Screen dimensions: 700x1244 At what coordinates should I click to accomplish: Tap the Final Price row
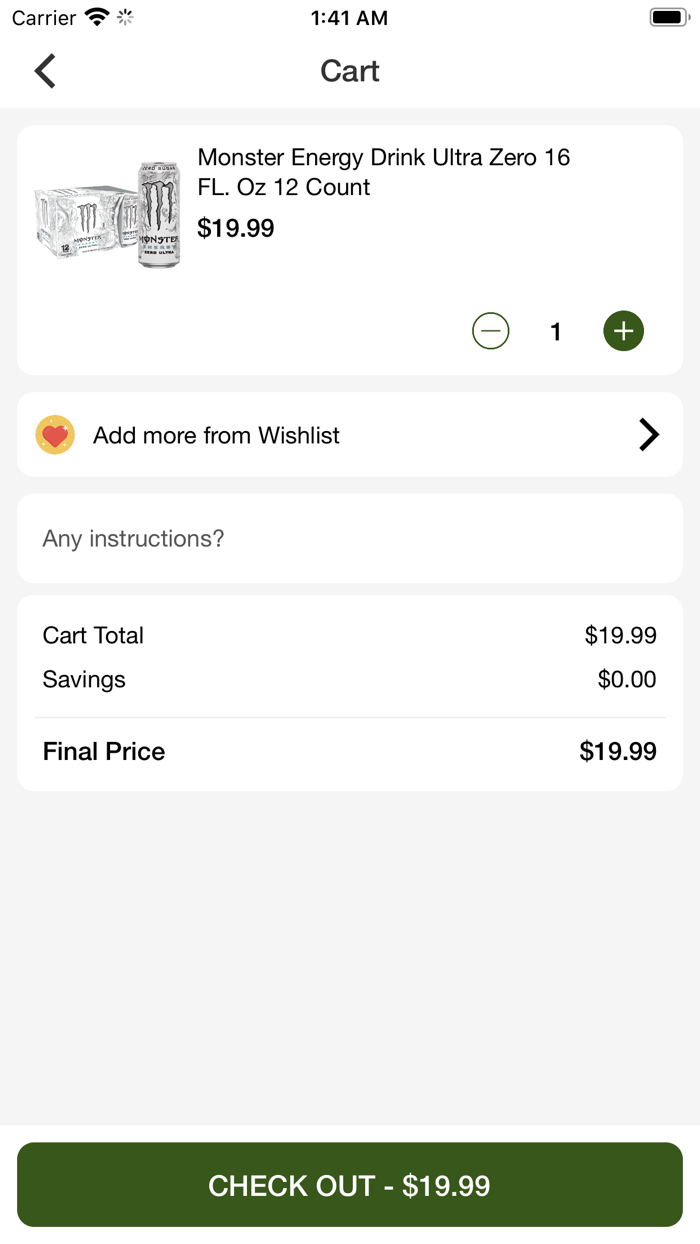point(350,751)
